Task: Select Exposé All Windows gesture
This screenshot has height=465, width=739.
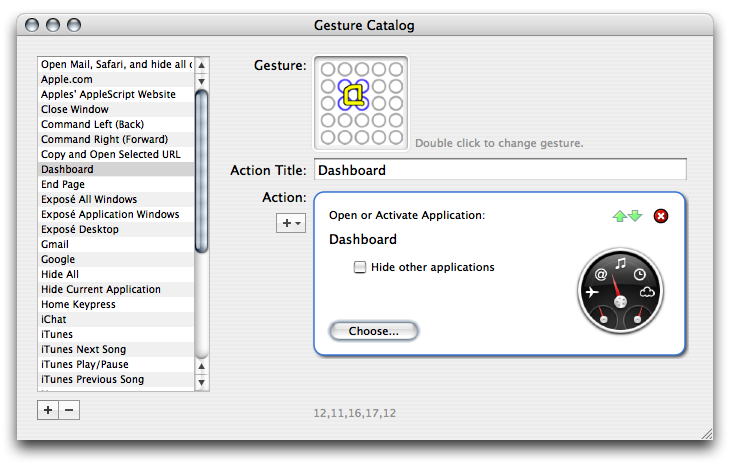Action: pos(89,199)
